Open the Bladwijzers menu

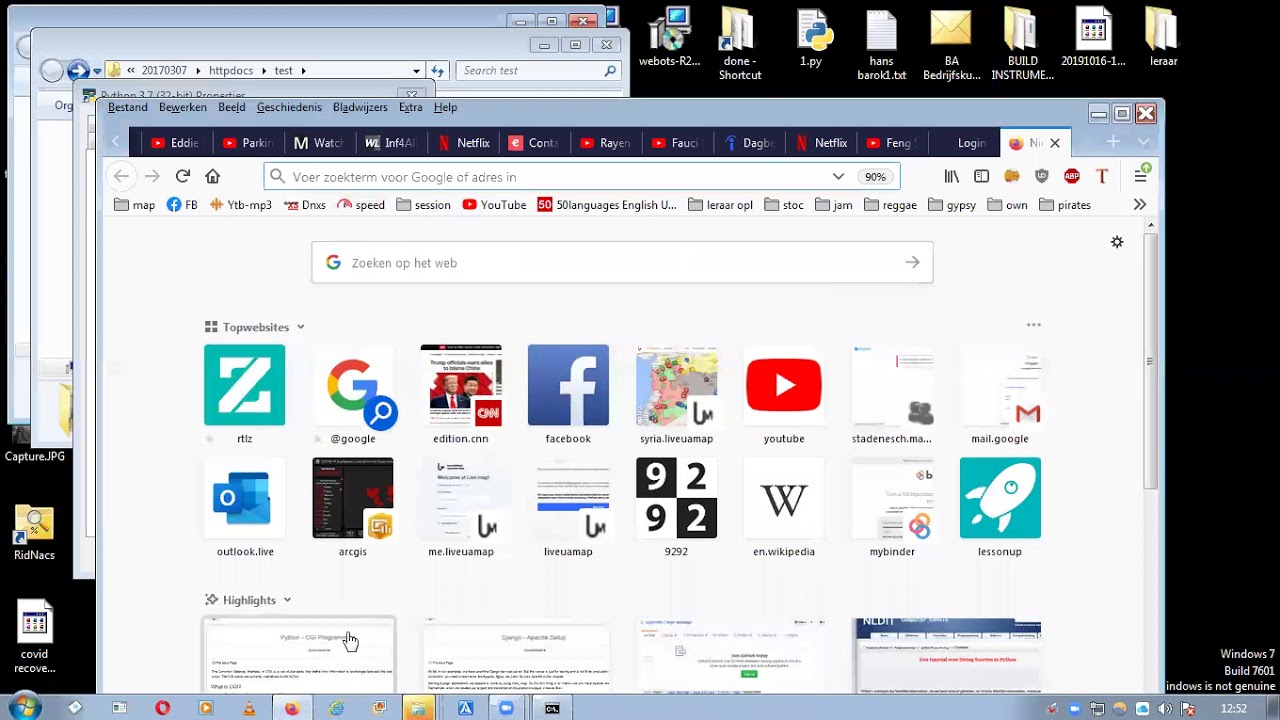pos(360,107)
